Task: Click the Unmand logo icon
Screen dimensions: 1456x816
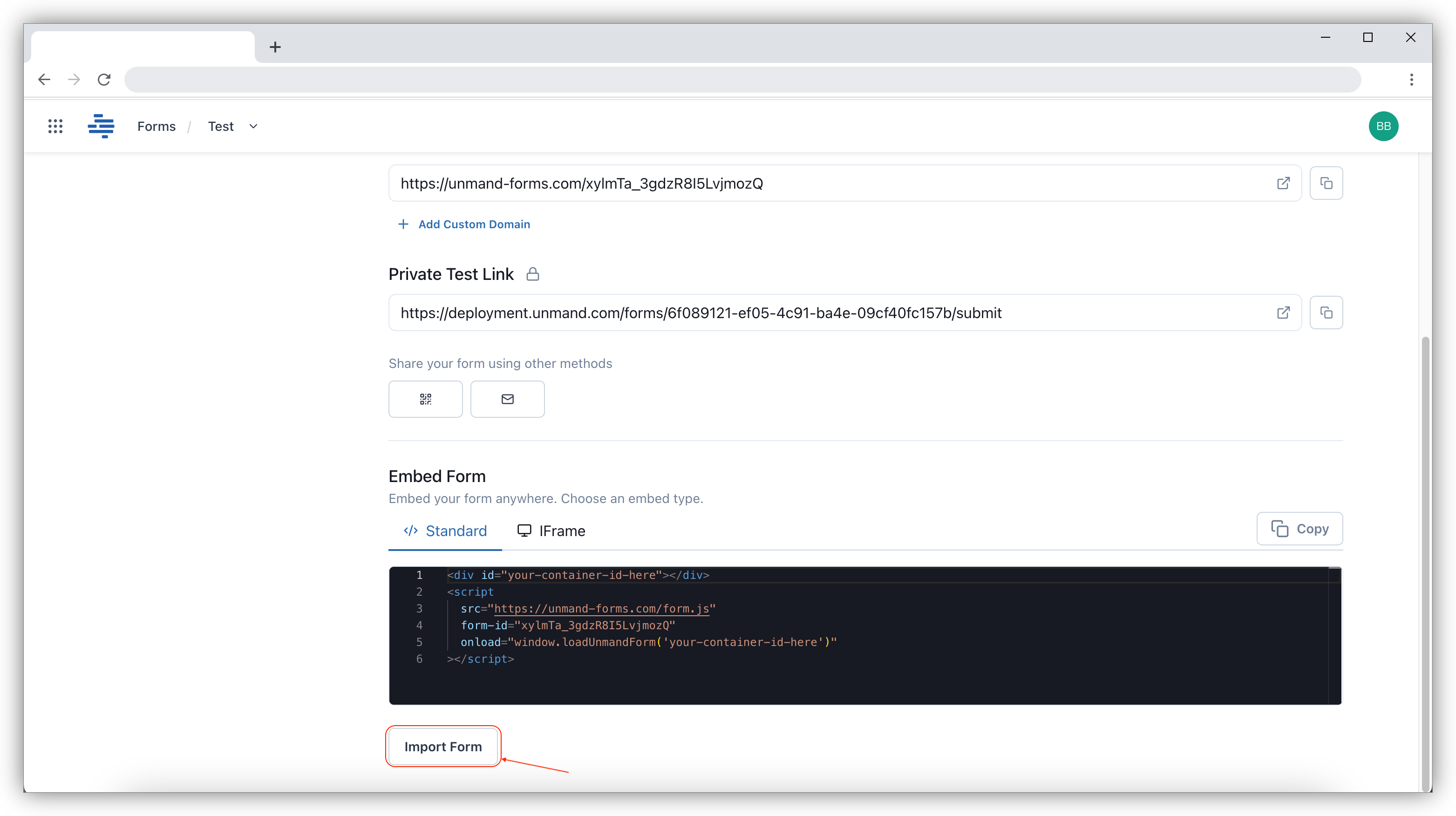Action: 101,126
